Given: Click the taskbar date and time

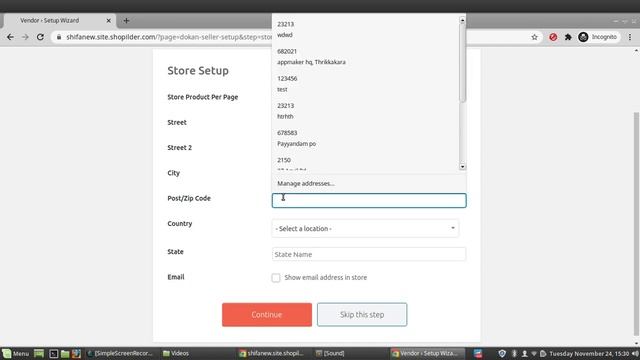Looking at the screenshot, I should 589,353.
